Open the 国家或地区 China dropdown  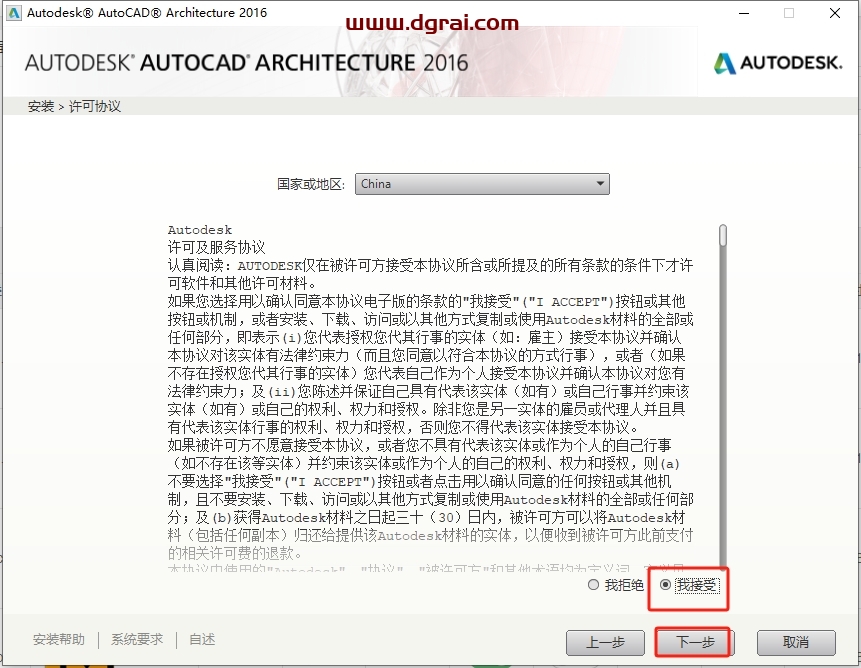click(482, 184)
